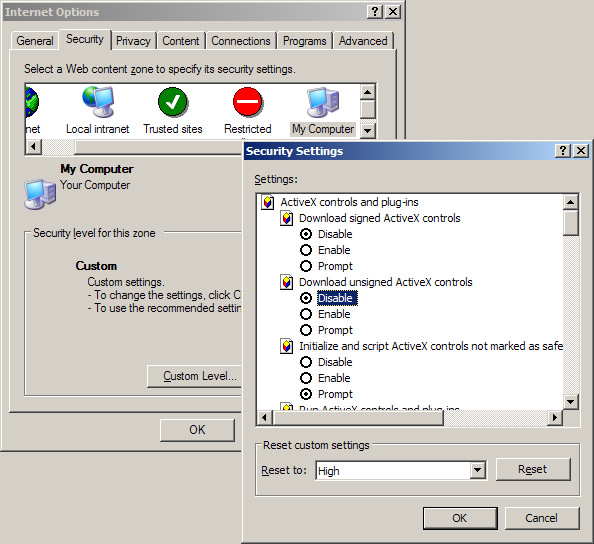Enable Download signed ActiveX controls

pyautogui.click(x=306, y=250)
